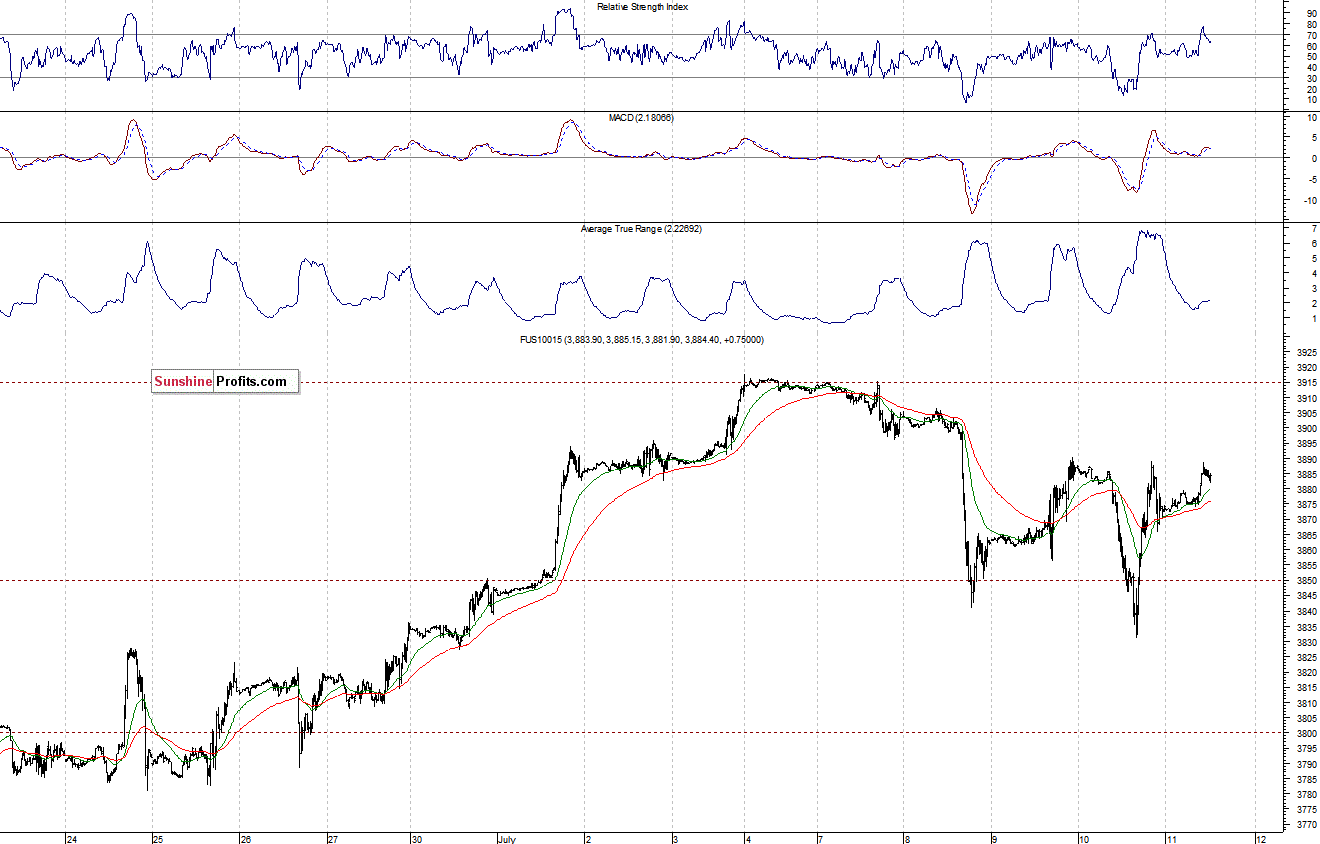1320x844 pixels.
Task: Click the -10 level on MACD axis
Action: [1309, 200]
